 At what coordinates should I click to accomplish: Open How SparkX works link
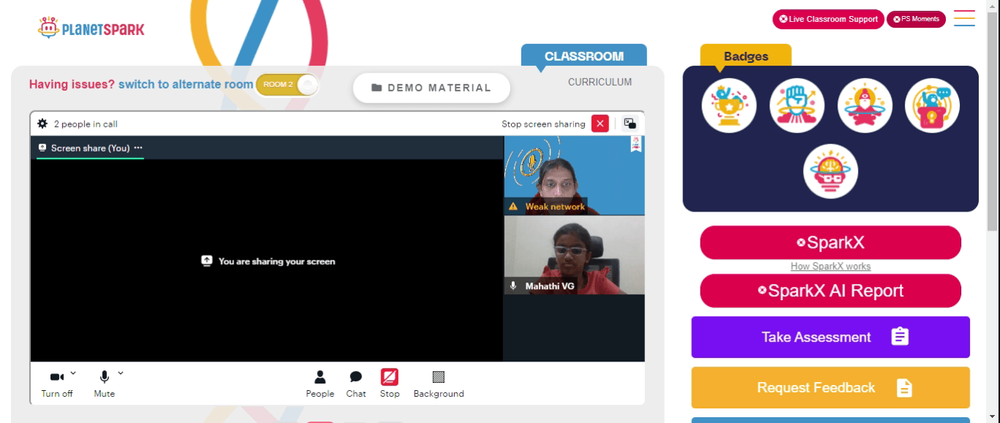830,267
